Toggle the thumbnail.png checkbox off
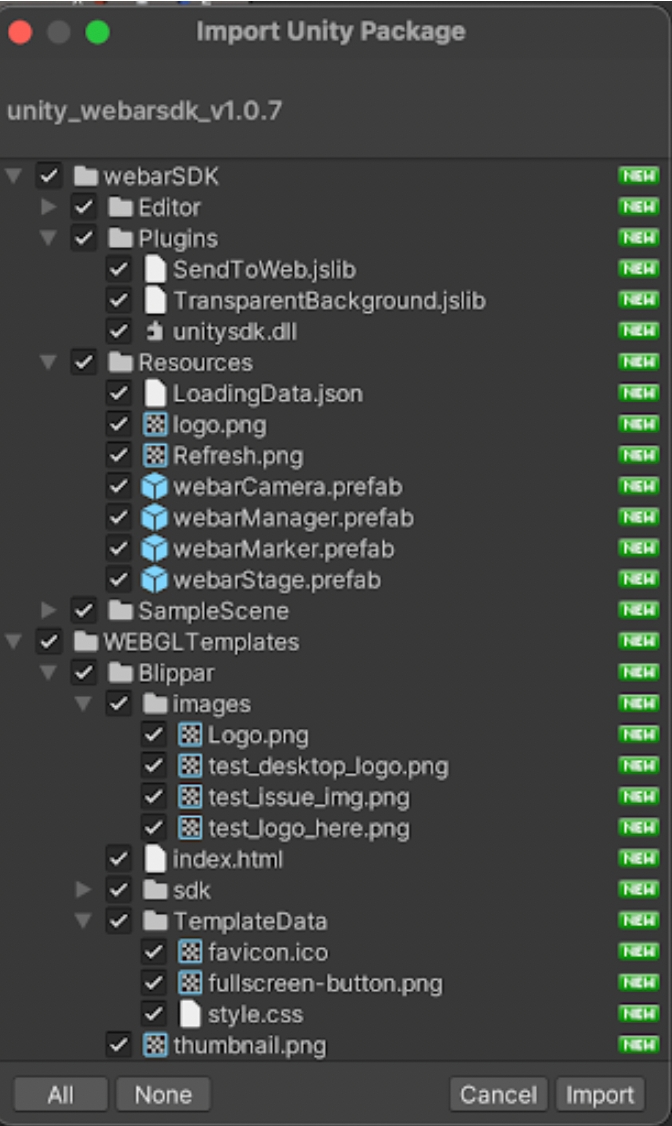672x1126 pixels. click(119, 1046)
